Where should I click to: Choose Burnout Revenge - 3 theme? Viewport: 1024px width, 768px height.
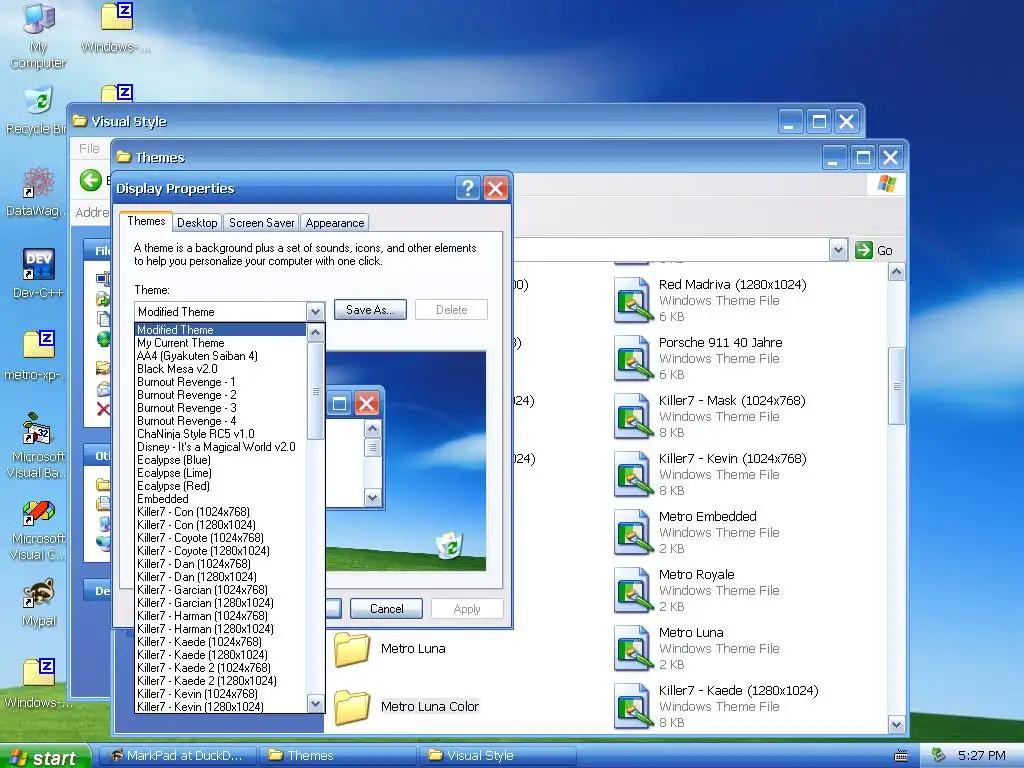[x=221, y=408]
